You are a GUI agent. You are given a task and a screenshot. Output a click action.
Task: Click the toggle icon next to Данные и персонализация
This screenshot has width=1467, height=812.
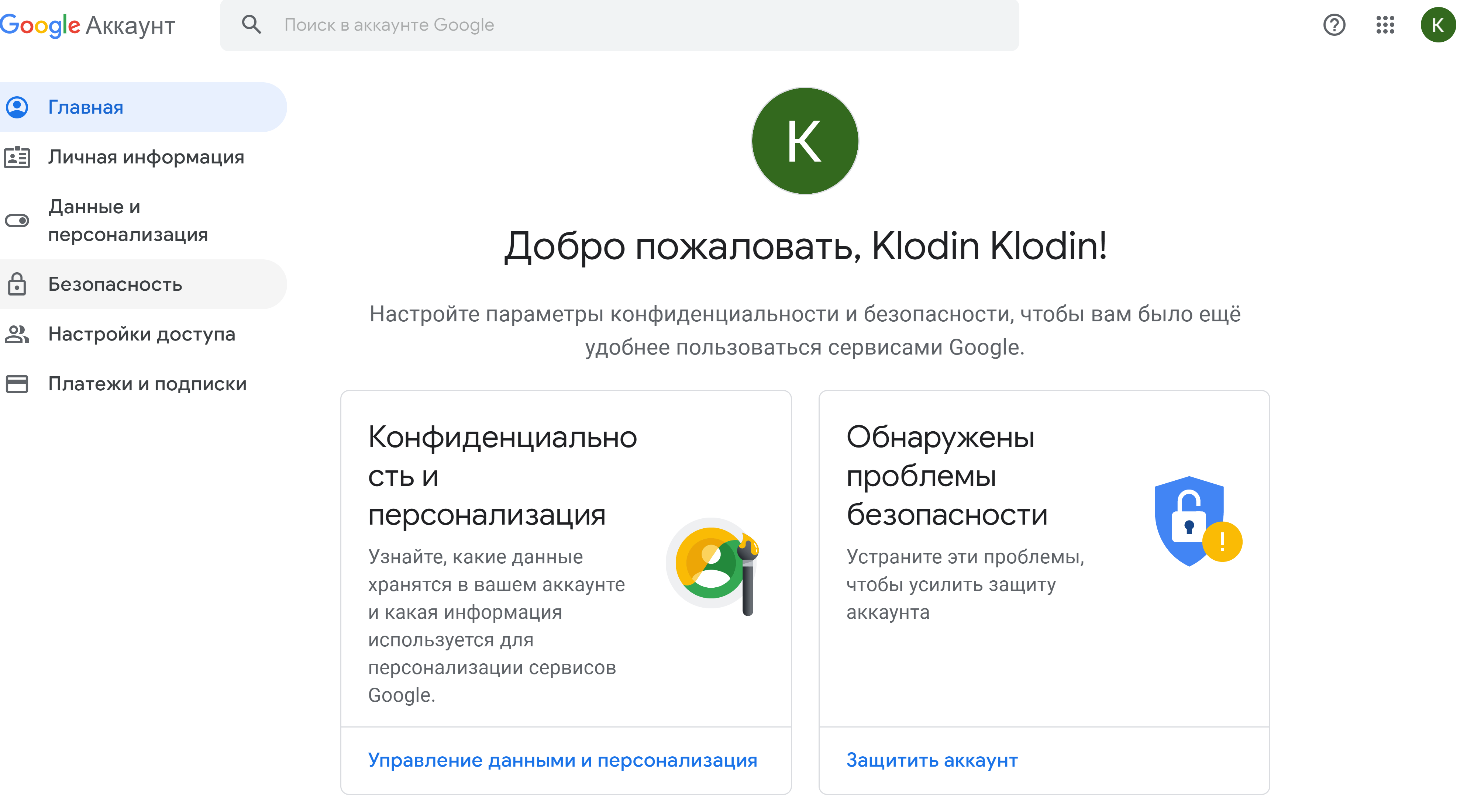point(17,220)
